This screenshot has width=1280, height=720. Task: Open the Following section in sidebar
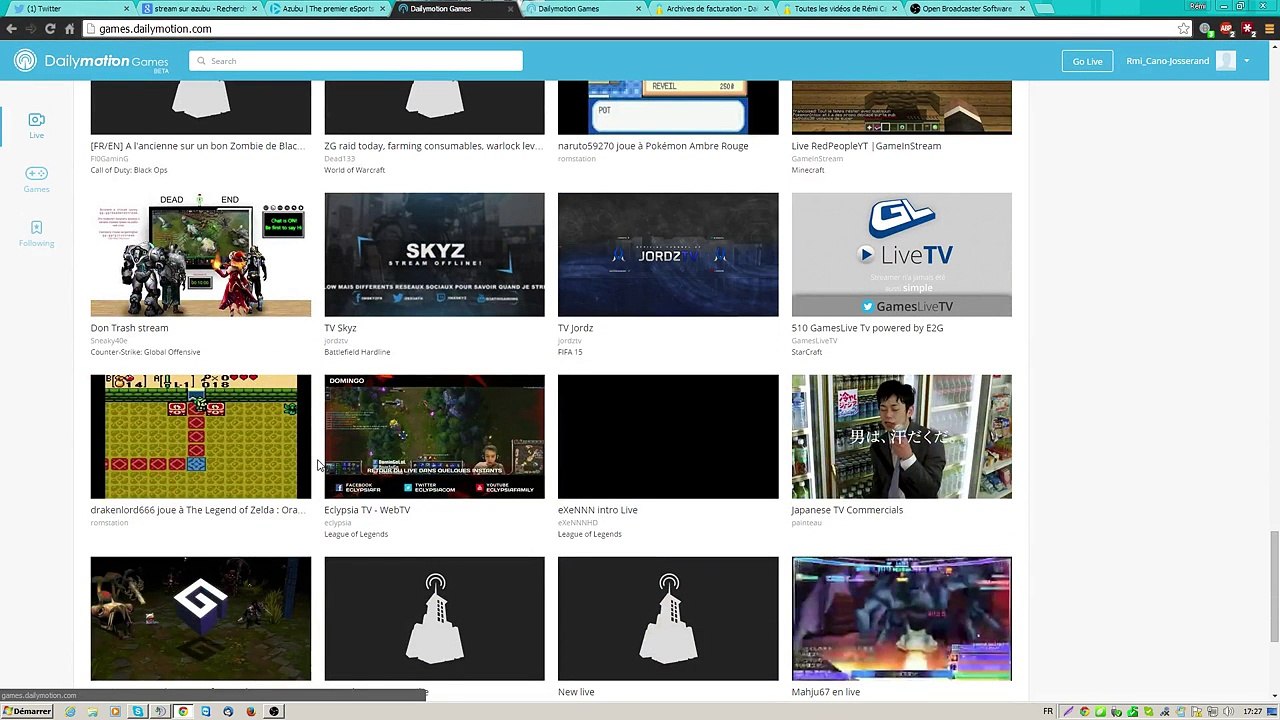coord(36,234)
